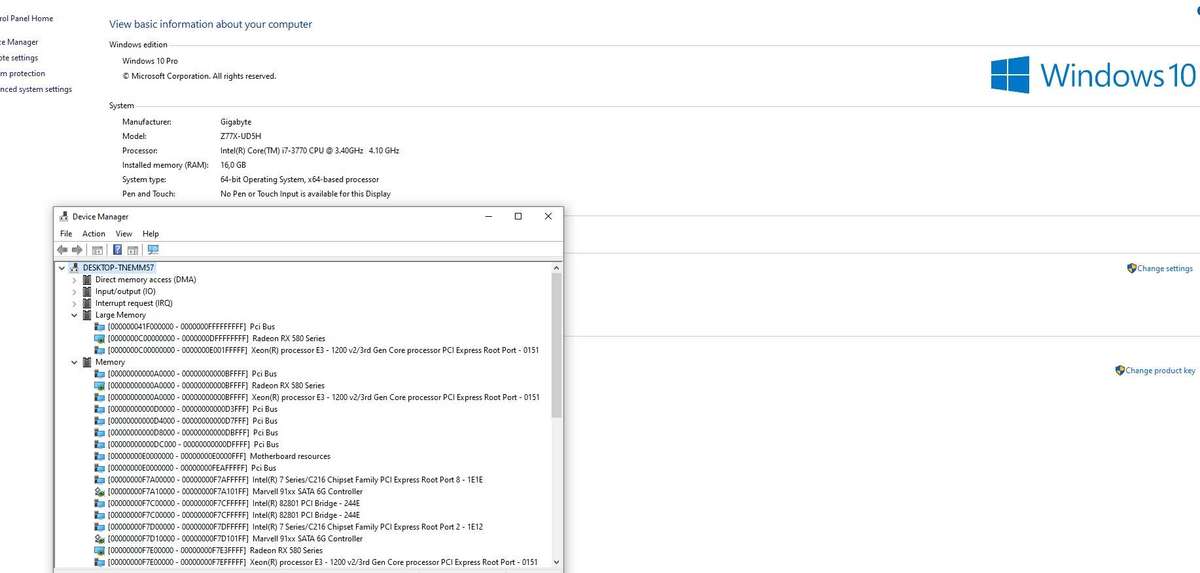Image resolution: width=1200 pixels, height=573 pixels.
Task: Open the View menu
Action: coord(124,234)
